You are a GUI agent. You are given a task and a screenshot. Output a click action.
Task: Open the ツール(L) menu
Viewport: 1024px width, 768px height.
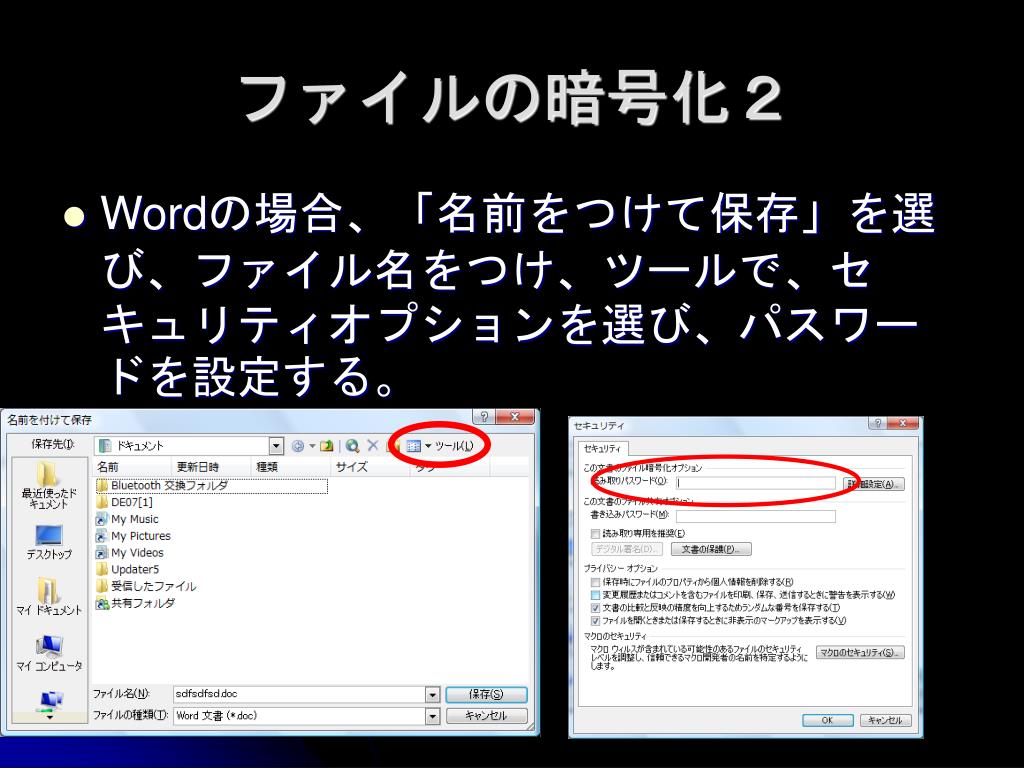(x=454, y=446)
